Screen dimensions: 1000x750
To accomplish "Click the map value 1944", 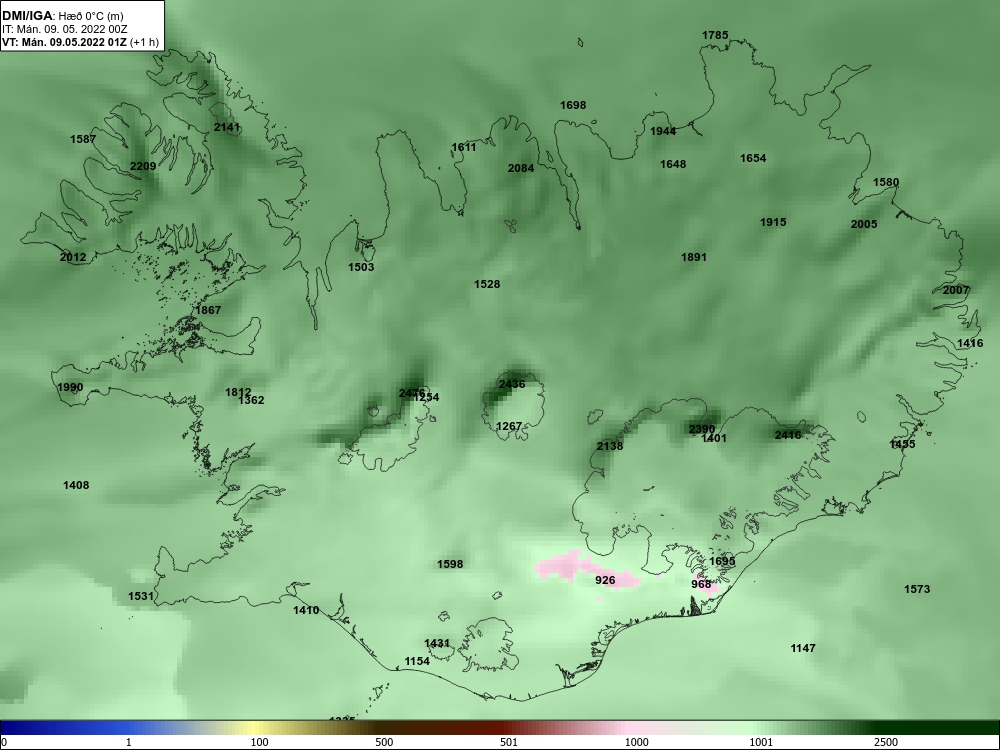I will click(663, 131).
